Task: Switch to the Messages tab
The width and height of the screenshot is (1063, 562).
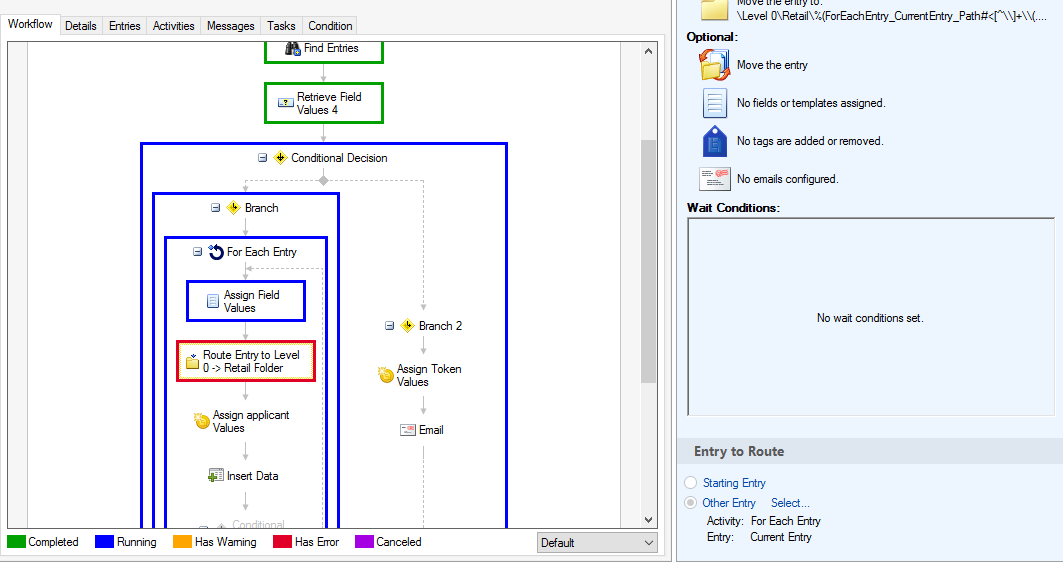Action: (230, 26)
